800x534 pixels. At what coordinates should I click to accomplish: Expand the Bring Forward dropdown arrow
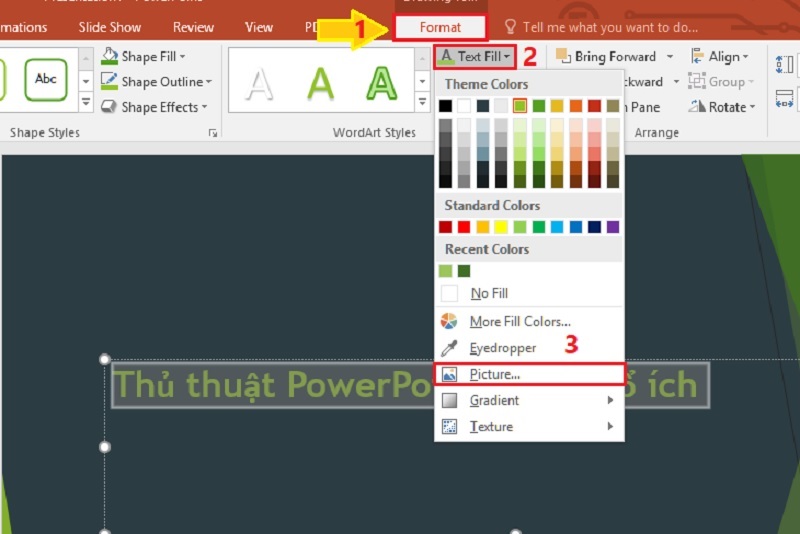(x=670, y=57)
